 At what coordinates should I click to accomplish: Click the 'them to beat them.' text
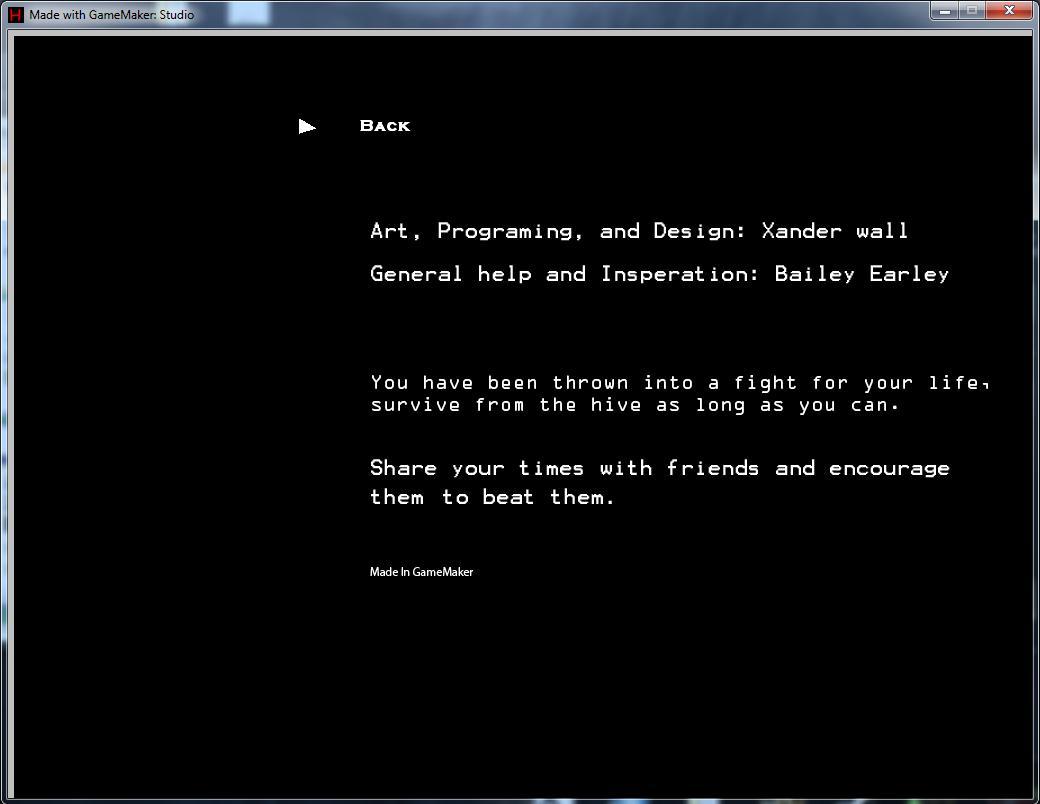(x=492, y=497)
